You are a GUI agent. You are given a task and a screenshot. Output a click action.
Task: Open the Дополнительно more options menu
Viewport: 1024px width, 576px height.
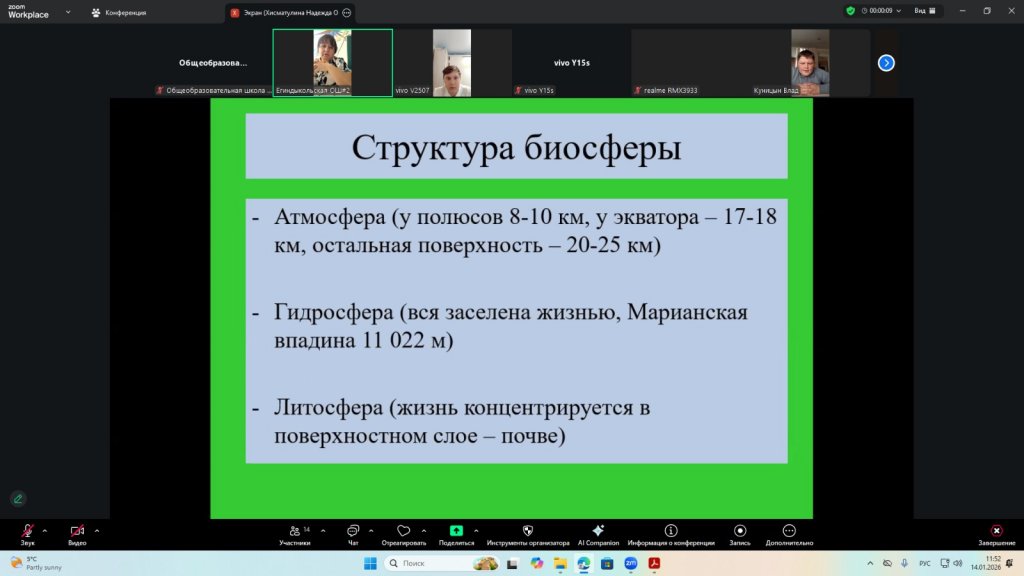789,531
